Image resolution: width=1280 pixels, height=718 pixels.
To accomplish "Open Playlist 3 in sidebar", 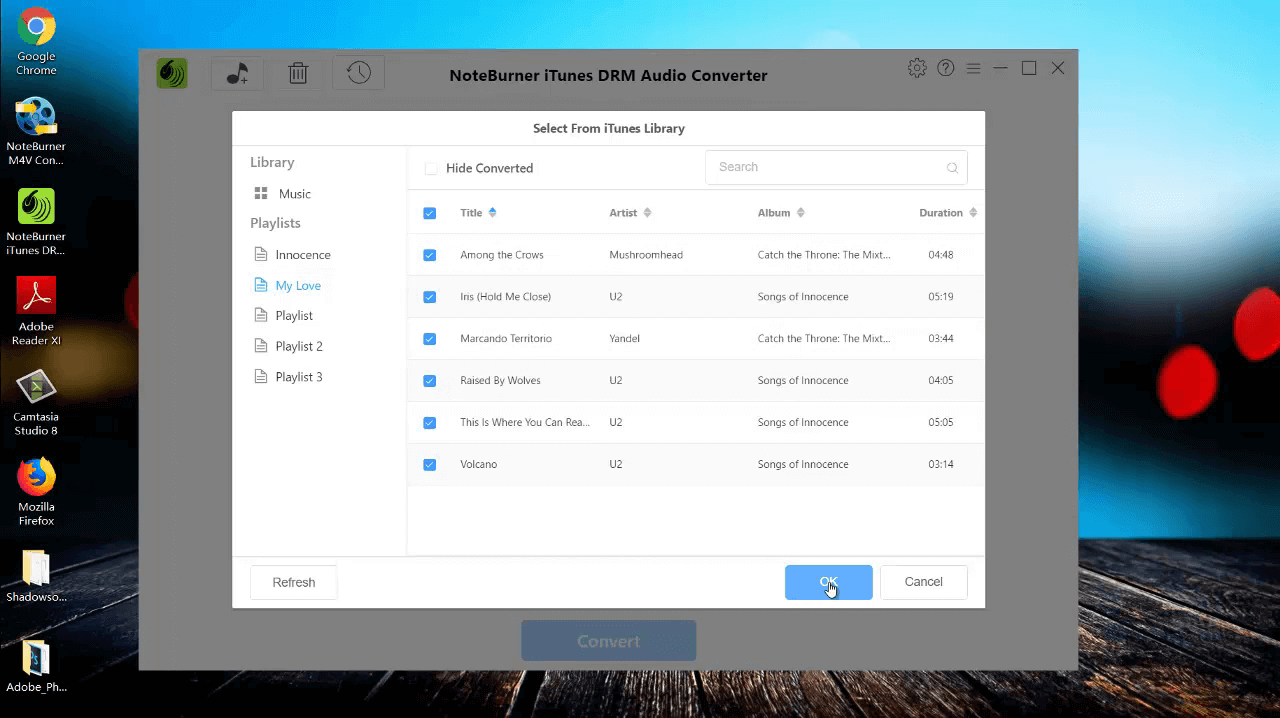I will (299, 377).
